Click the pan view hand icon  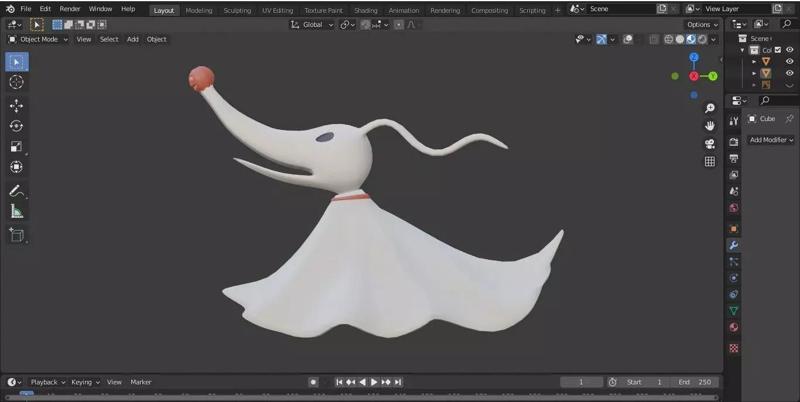(x=710, y=125)
